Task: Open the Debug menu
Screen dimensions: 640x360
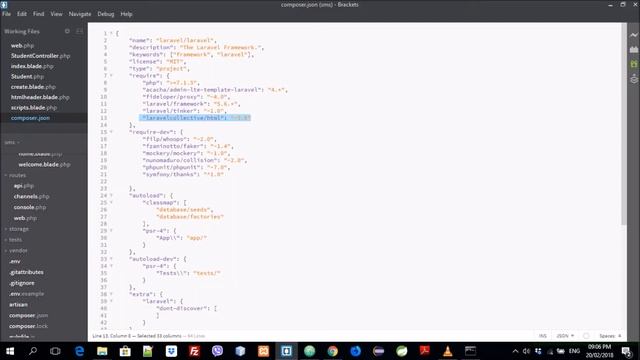Action: (106, 14)
